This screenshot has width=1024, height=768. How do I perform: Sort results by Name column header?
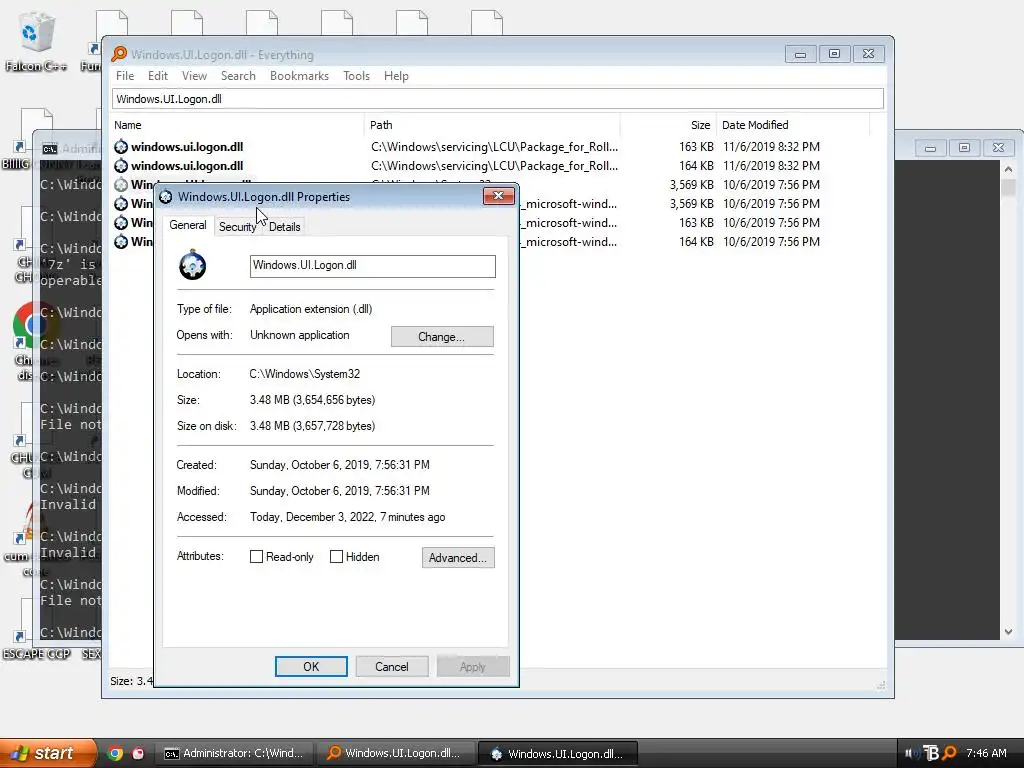point(238,125)
